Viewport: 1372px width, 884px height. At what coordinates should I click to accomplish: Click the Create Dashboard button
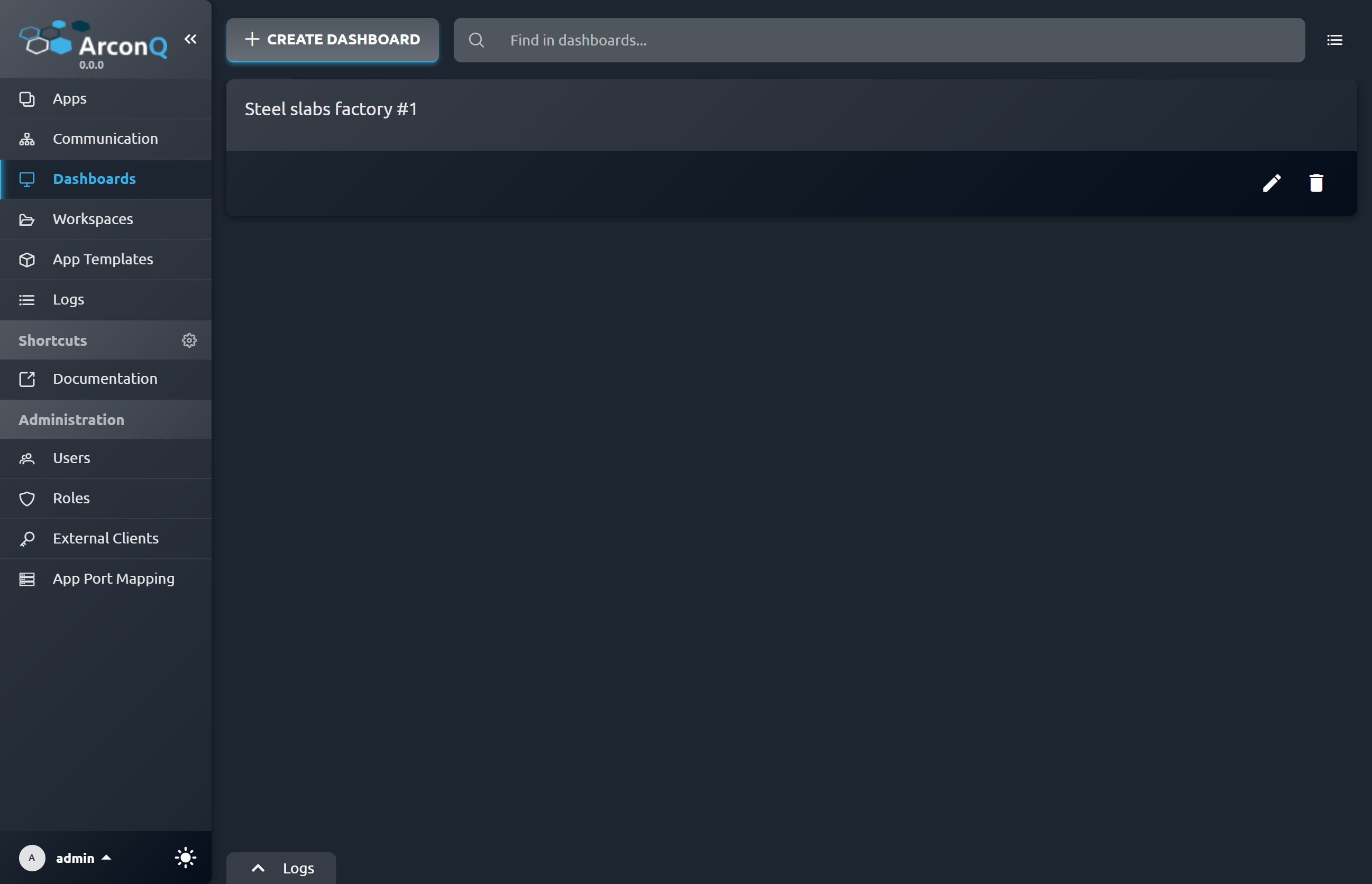[332, 40]
